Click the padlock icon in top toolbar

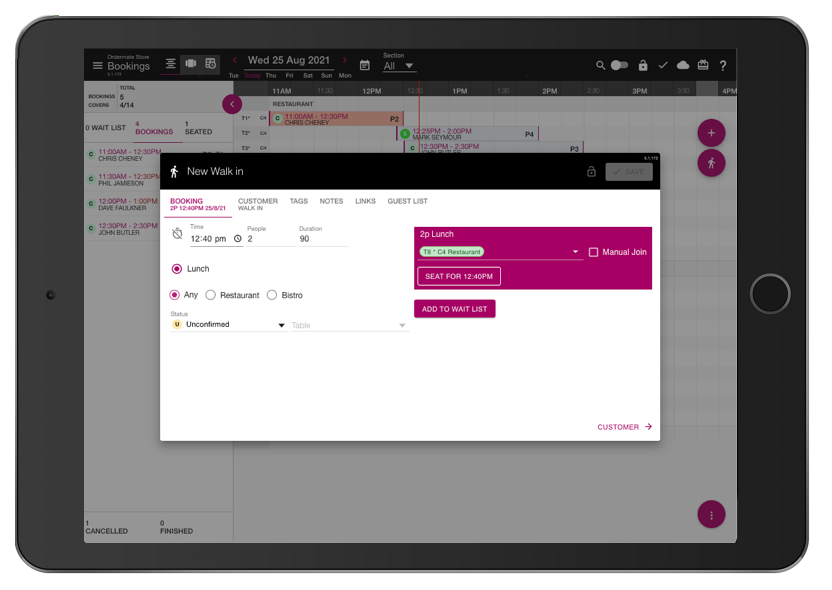(x=643, y=65)
